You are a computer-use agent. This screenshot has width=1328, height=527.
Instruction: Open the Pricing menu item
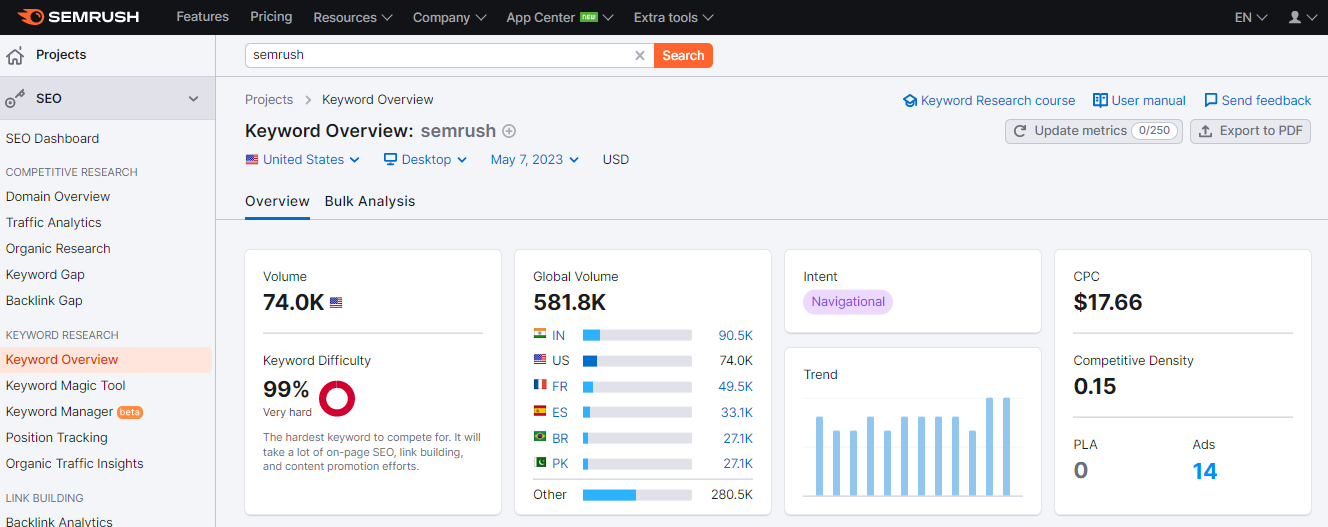point(271,17)
